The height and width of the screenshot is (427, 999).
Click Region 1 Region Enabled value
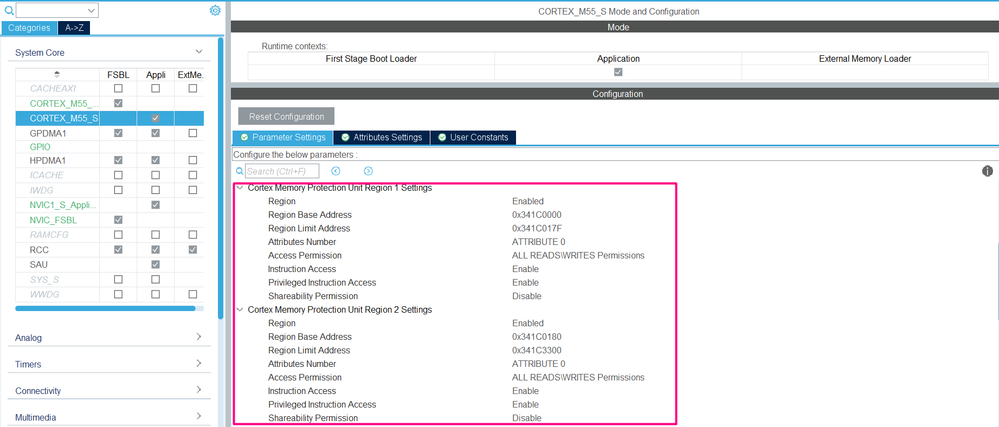528,201
